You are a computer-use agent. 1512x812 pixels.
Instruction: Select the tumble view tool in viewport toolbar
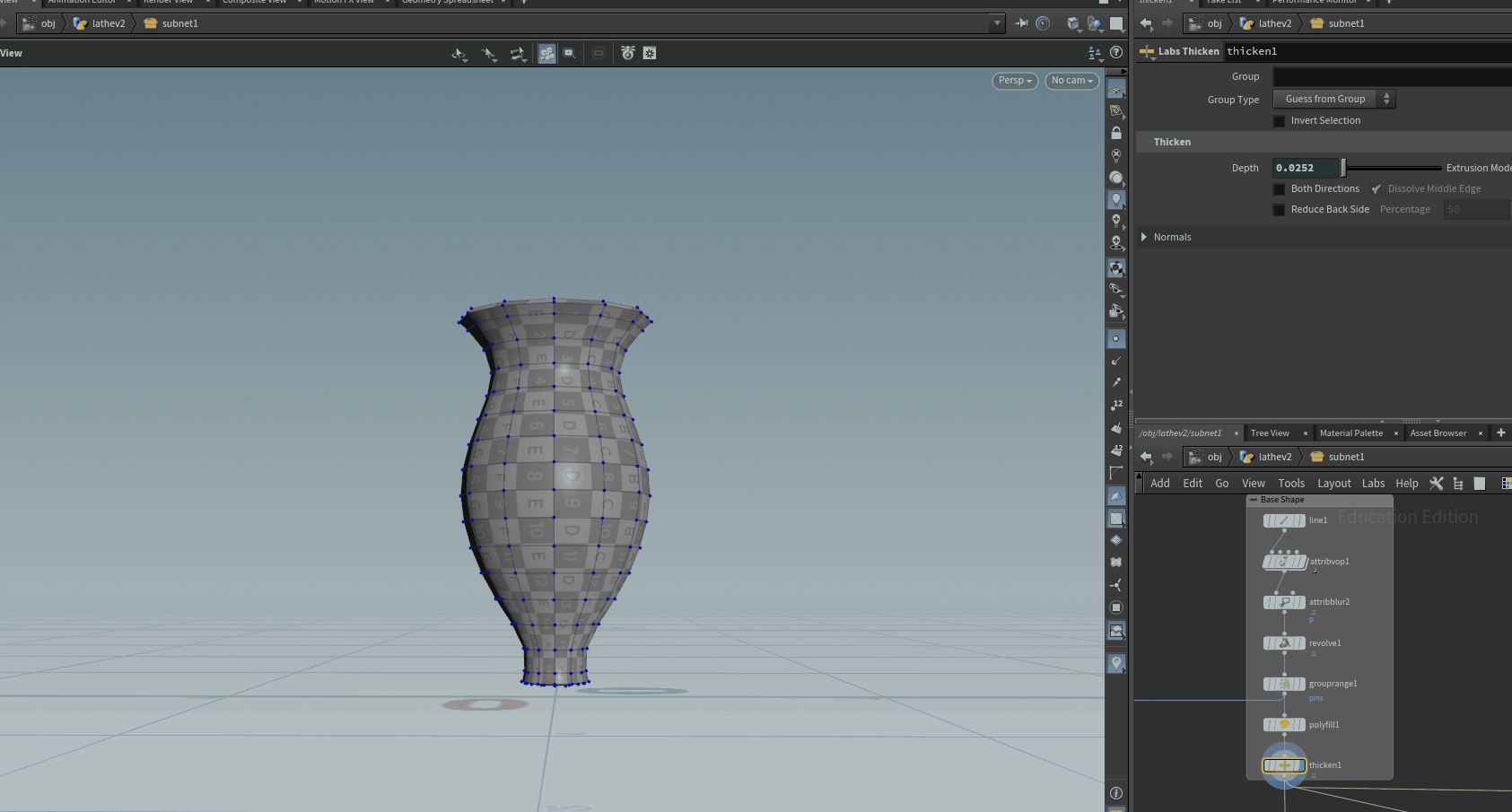[459, 54]
